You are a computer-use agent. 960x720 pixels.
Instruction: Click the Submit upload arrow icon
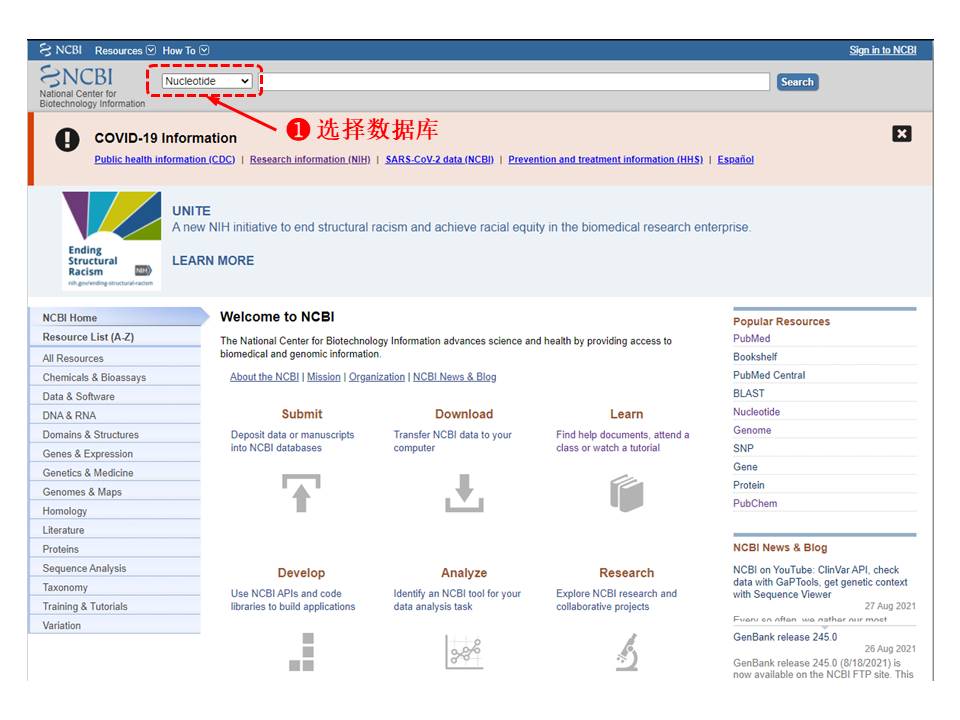pos(301,493)
